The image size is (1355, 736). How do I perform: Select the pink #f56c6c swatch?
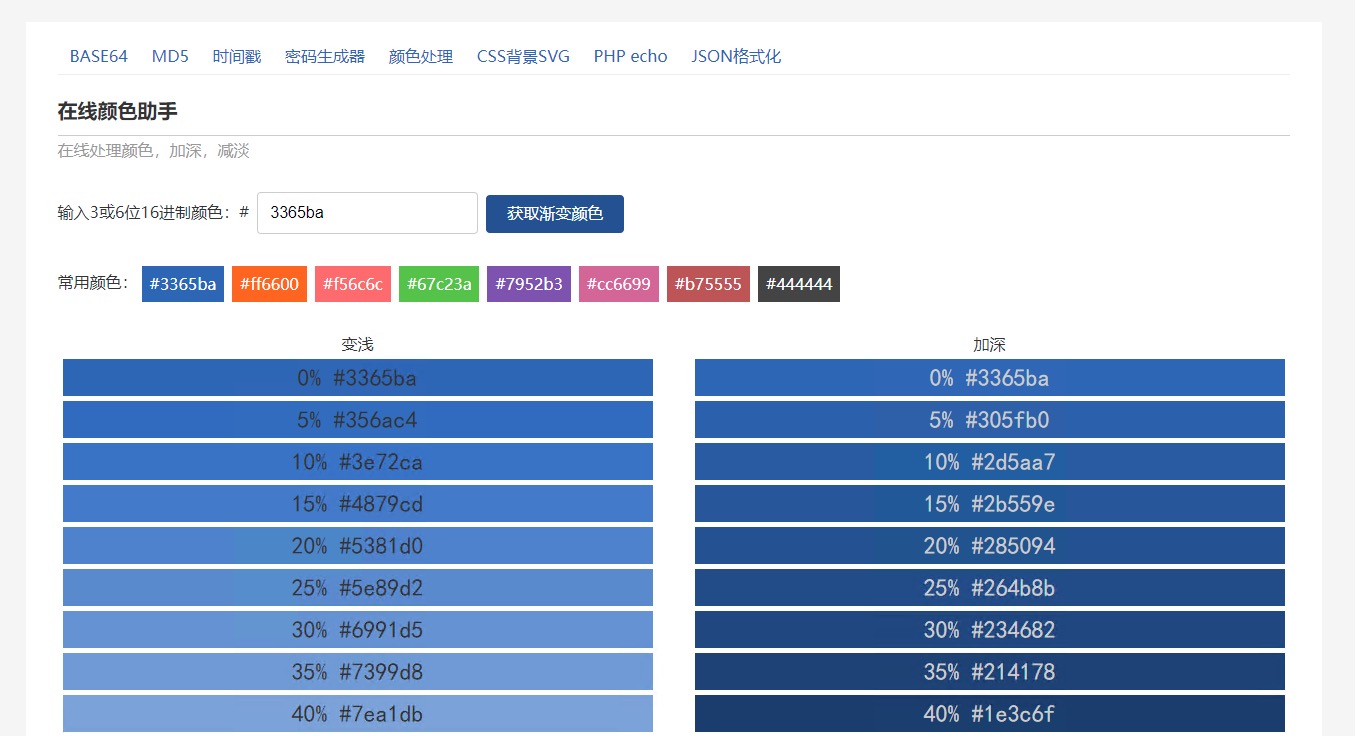353,284
